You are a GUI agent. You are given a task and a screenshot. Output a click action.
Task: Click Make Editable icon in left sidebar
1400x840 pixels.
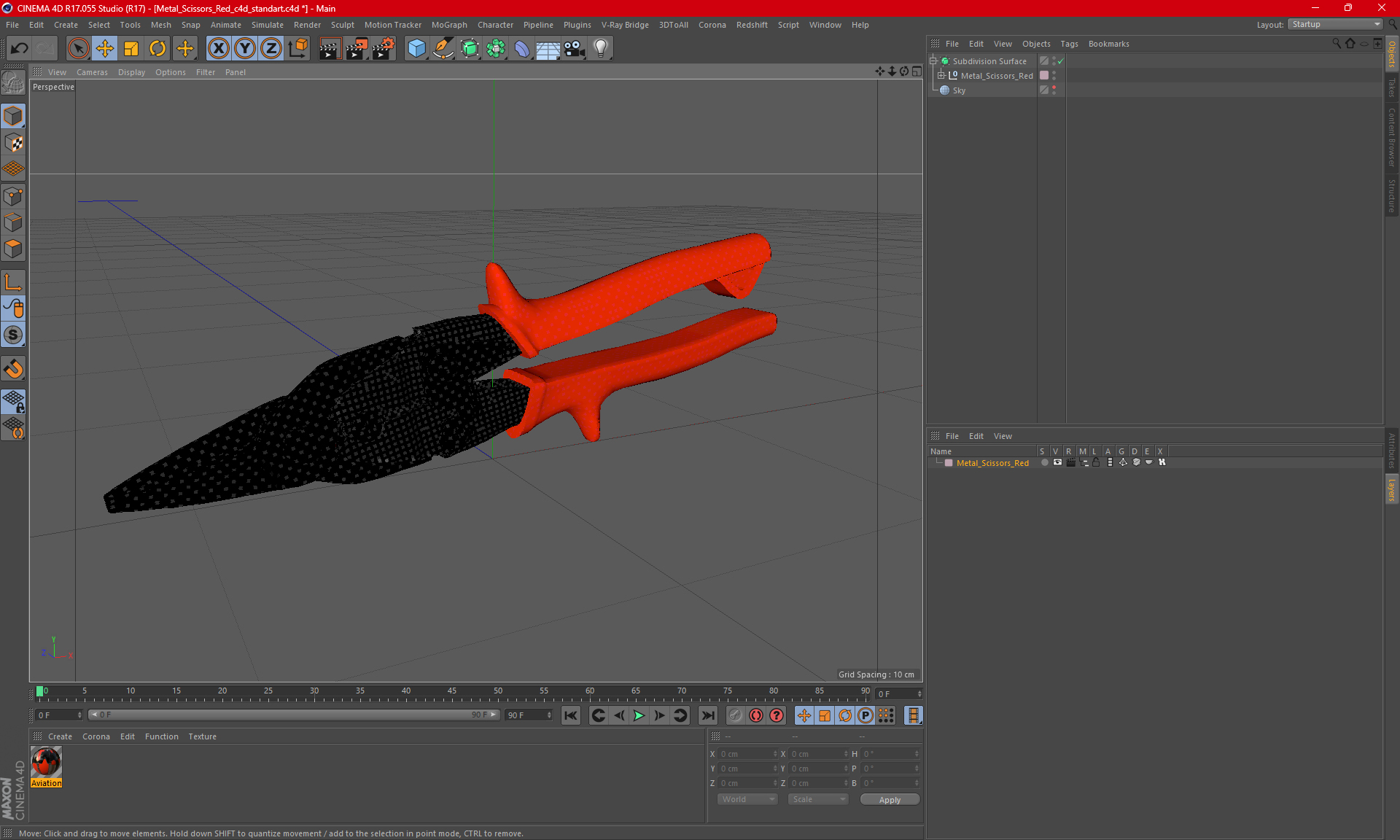[x=13, y=82]
